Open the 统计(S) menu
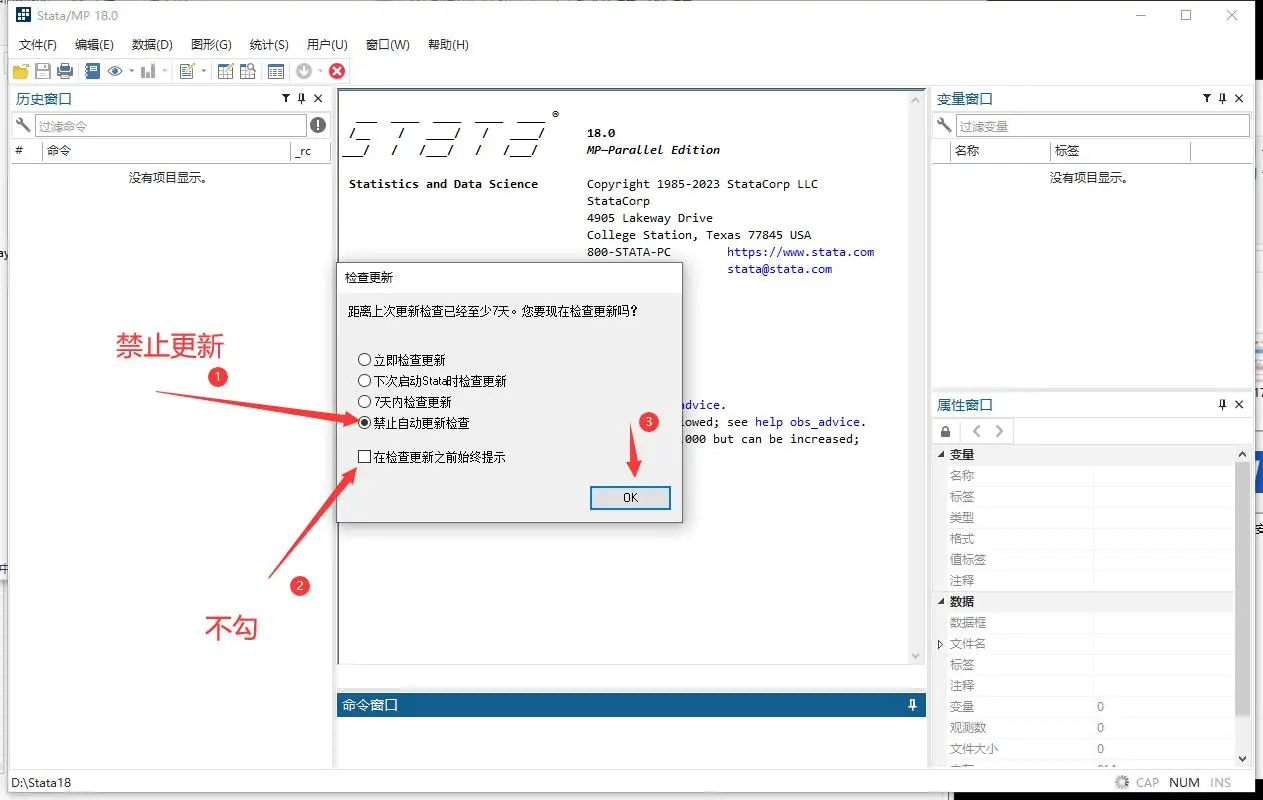The height and width of the screenshot is (800, 1263). click(x=266, y=44)
